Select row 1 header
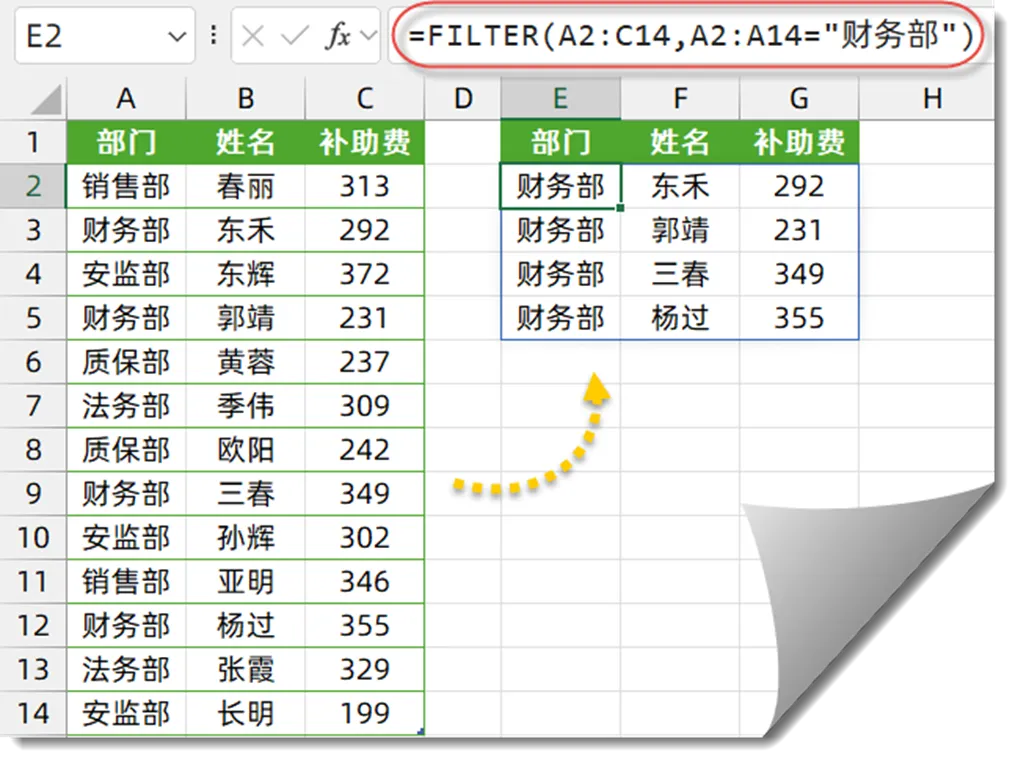The height and width of the screenshot is (761, 1018). (x=33, y=142)
